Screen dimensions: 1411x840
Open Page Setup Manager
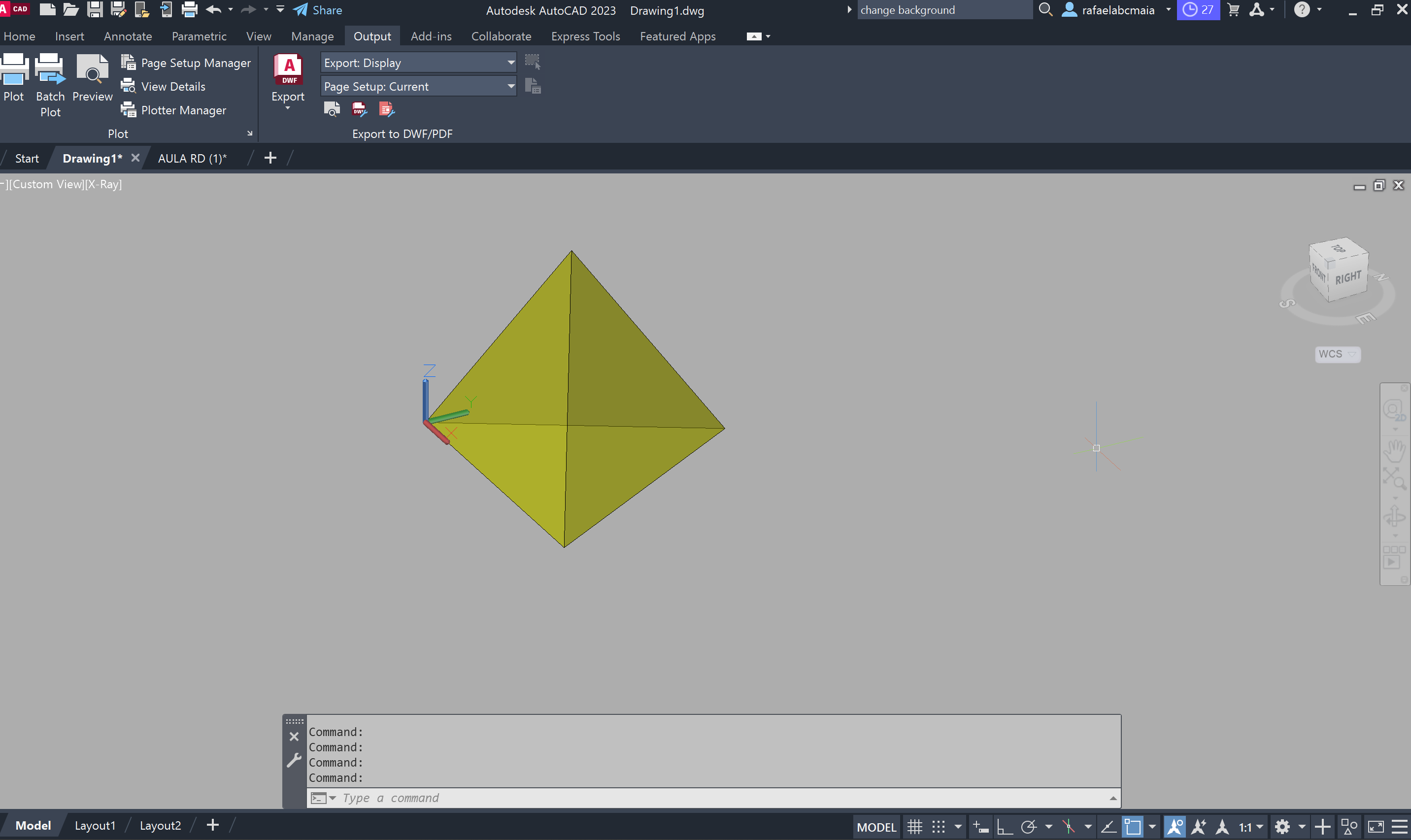click(x=195, y=63)
